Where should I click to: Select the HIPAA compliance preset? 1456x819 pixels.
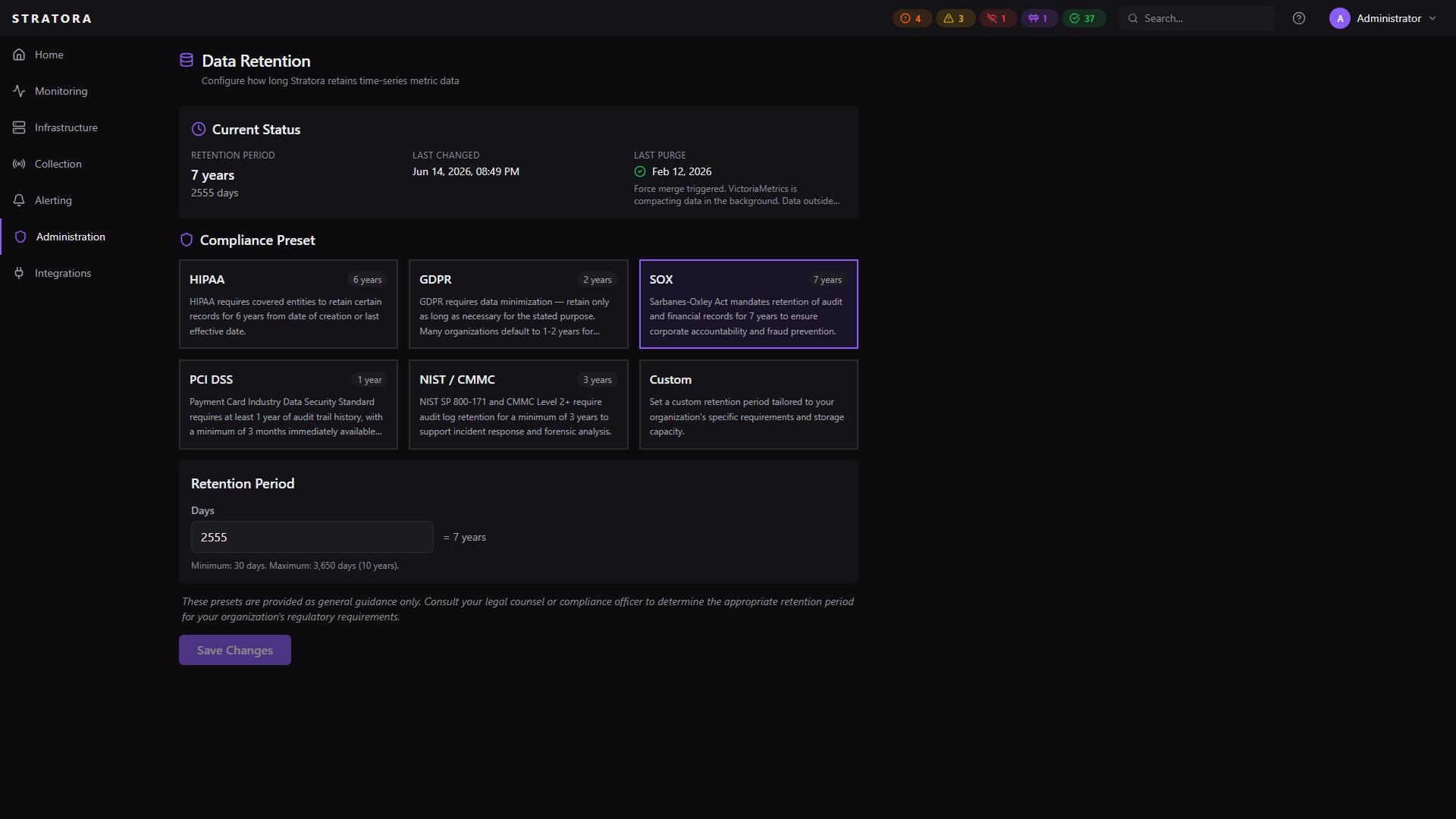click(x=288, y=304)
